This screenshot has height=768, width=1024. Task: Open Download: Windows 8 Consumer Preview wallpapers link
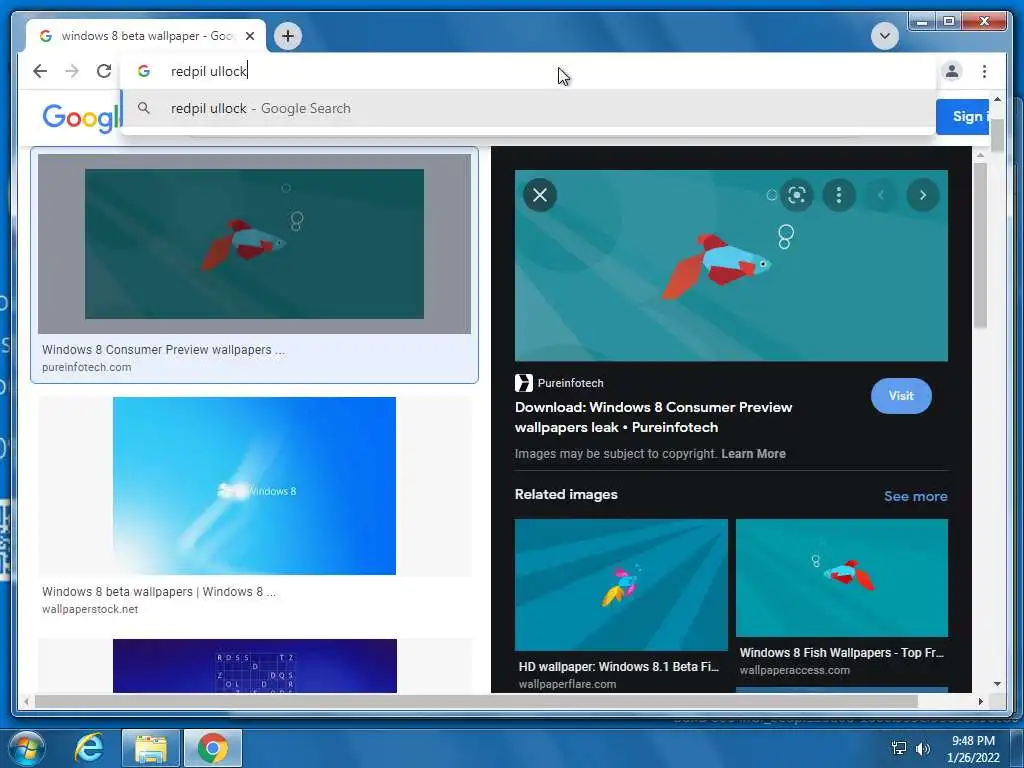click(x=653, y=417)
